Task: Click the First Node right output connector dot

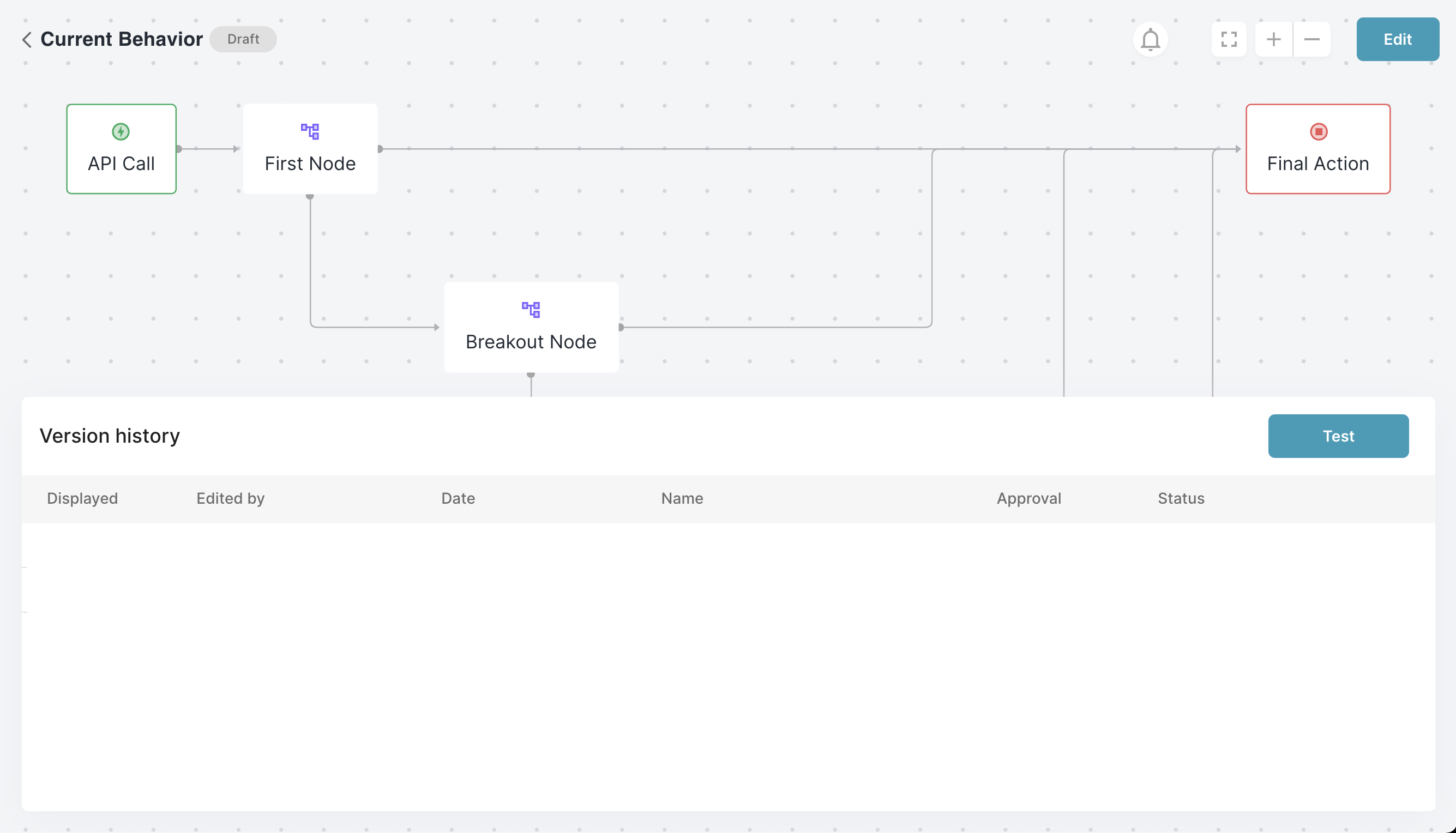Action: [x=380, y=149]
